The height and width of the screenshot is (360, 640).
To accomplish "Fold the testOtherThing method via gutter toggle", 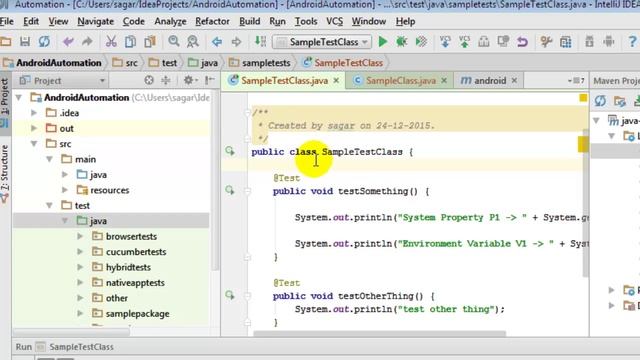I will point(247,296).
